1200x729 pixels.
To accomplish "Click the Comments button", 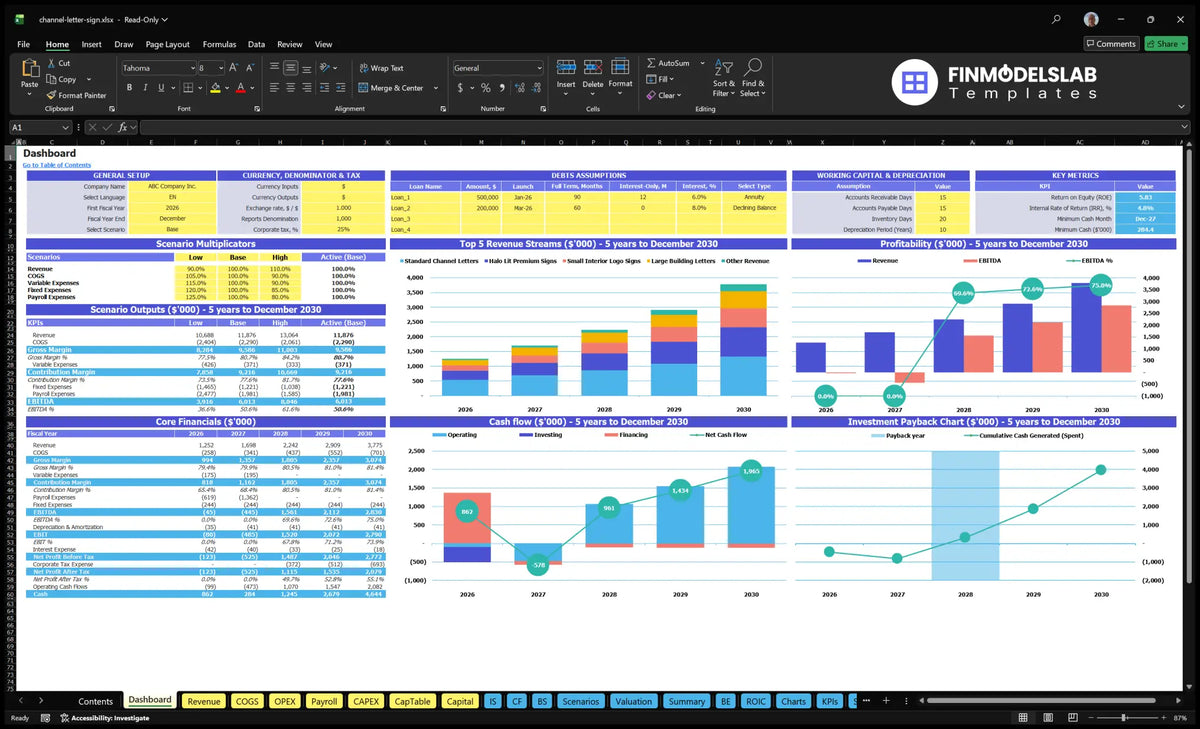I will click(1111, 44).
